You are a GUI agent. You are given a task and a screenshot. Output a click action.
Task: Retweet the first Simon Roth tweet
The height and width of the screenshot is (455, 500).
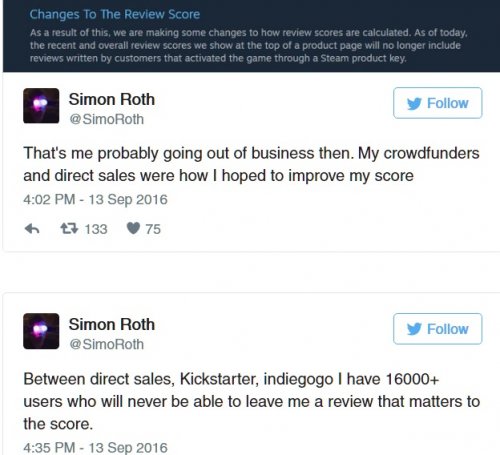69,229
